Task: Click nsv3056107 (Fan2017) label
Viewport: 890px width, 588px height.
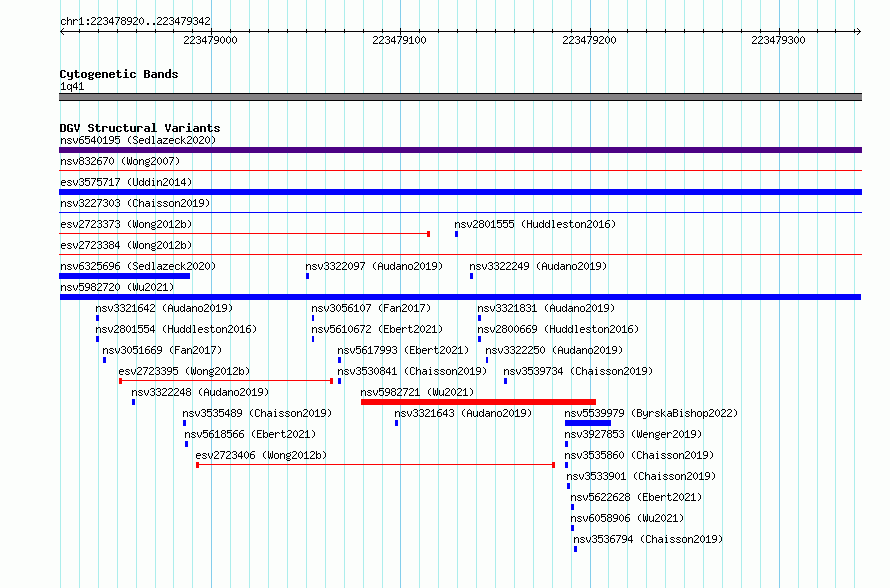Action: pyautogui.click(x=371, y=308)
